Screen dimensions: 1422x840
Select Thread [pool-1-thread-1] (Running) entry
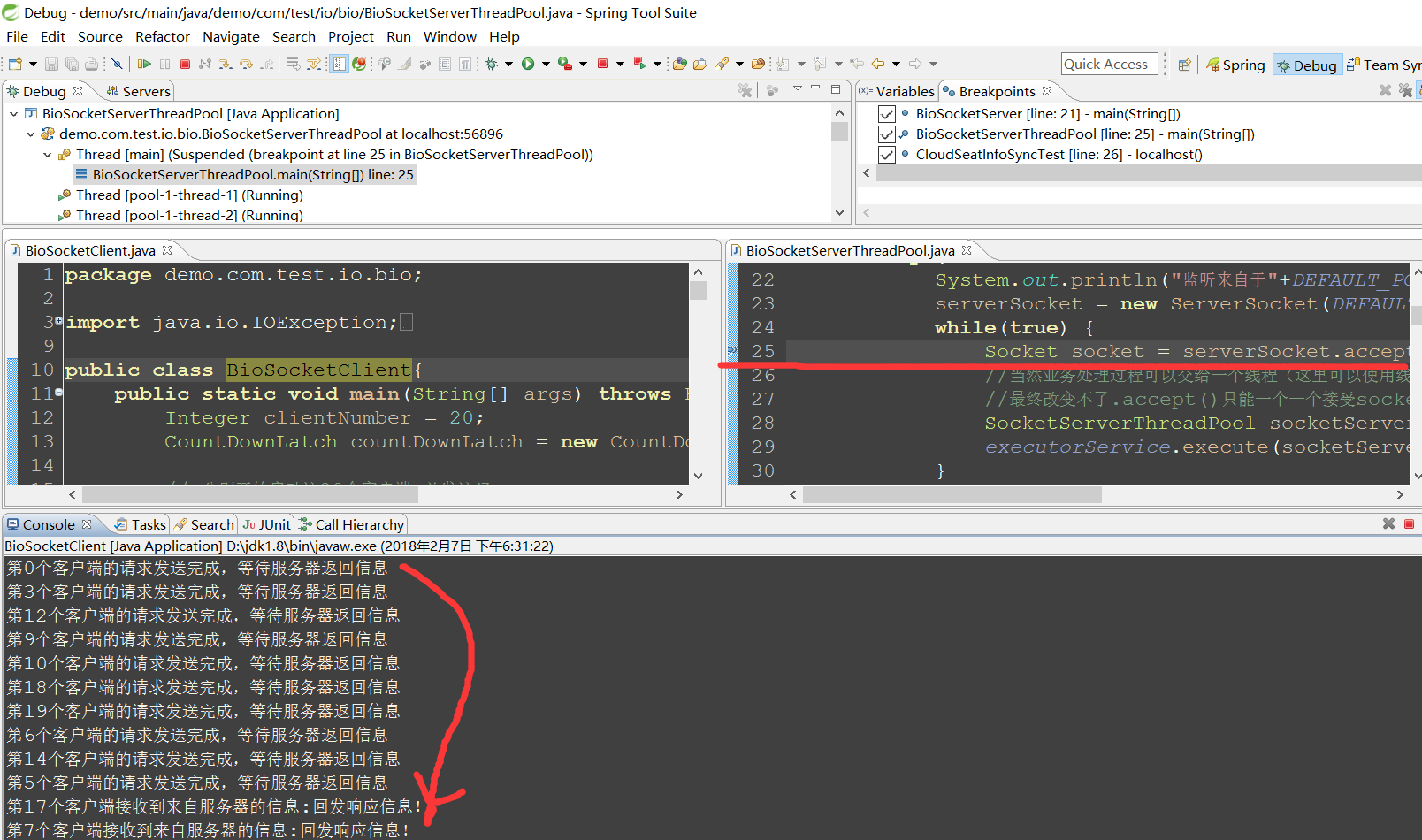tap(189, 195)
